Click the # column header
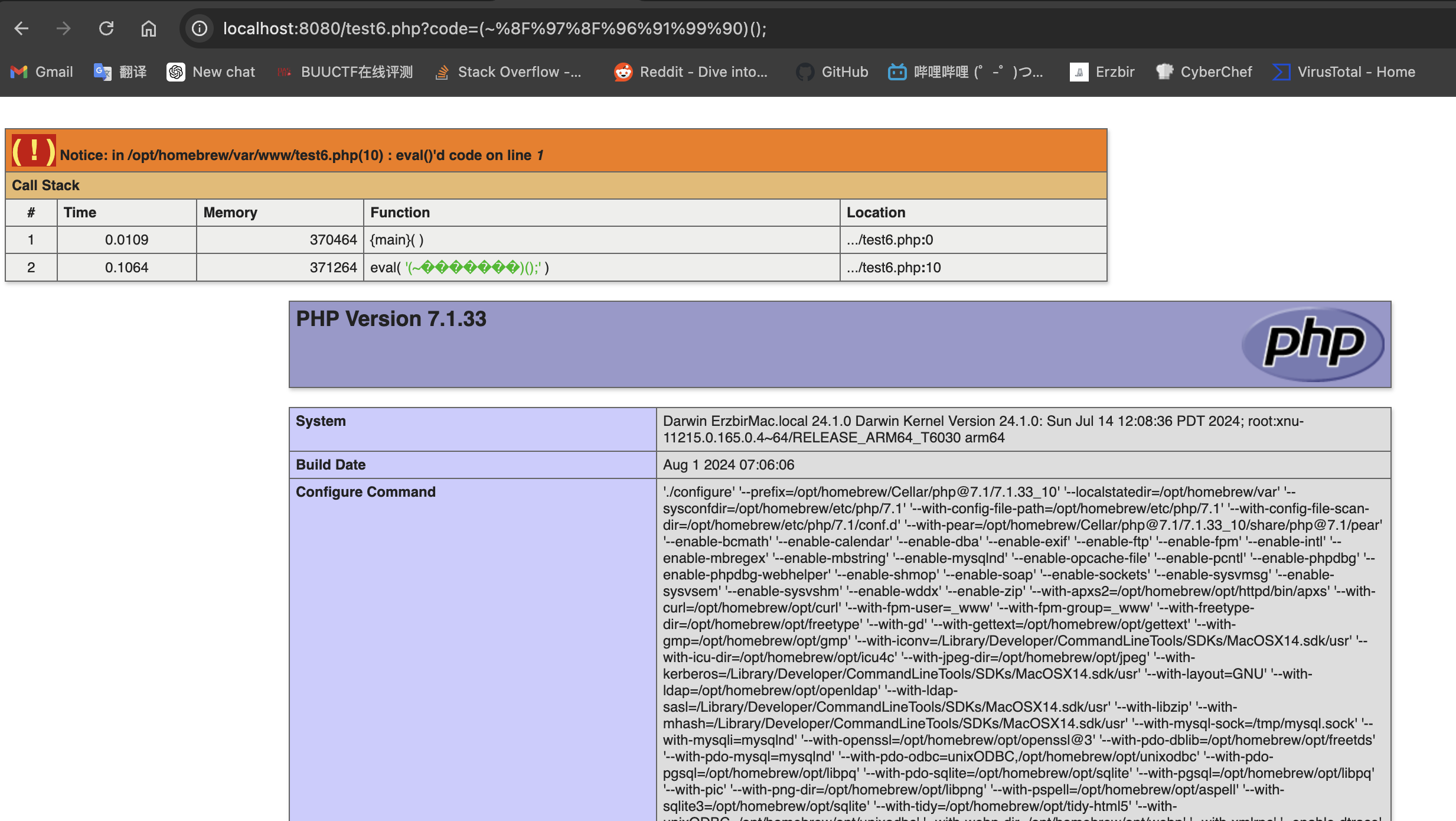The image size is (1456, 821). 31,213
